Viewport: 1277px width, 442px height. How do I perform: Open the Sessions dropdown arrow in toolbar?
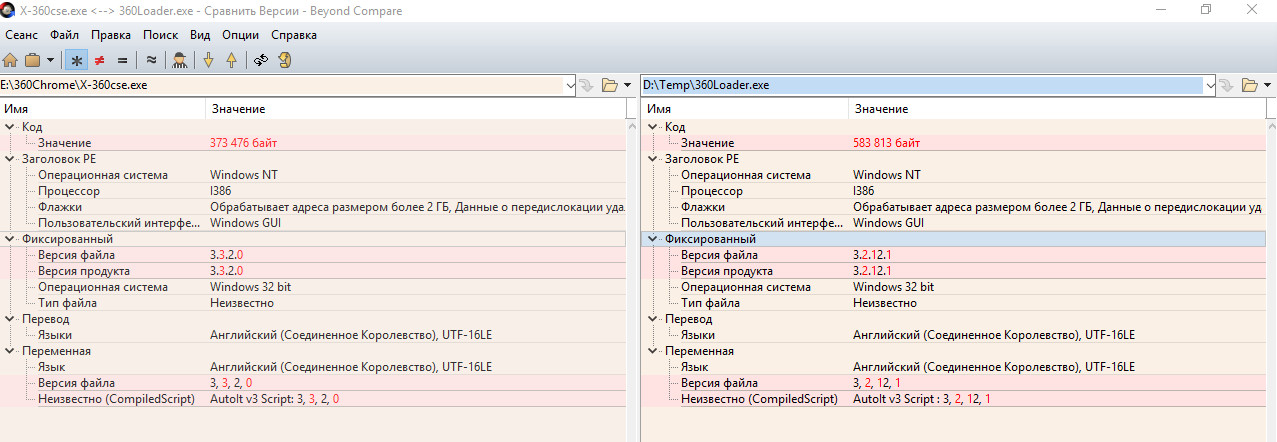pyautogui.click(x=50, y=60)
